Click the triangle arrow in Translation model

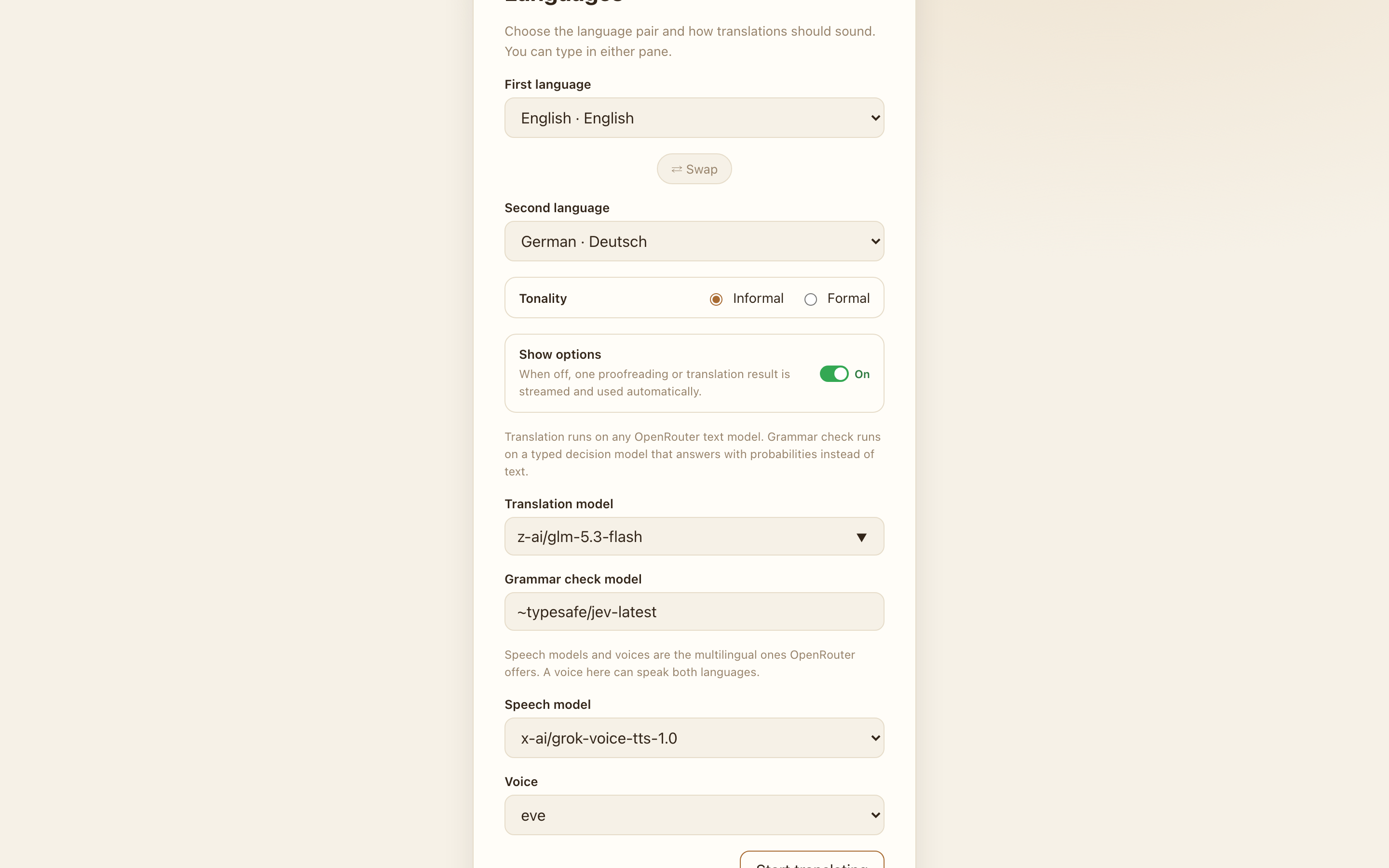(861, 537)
